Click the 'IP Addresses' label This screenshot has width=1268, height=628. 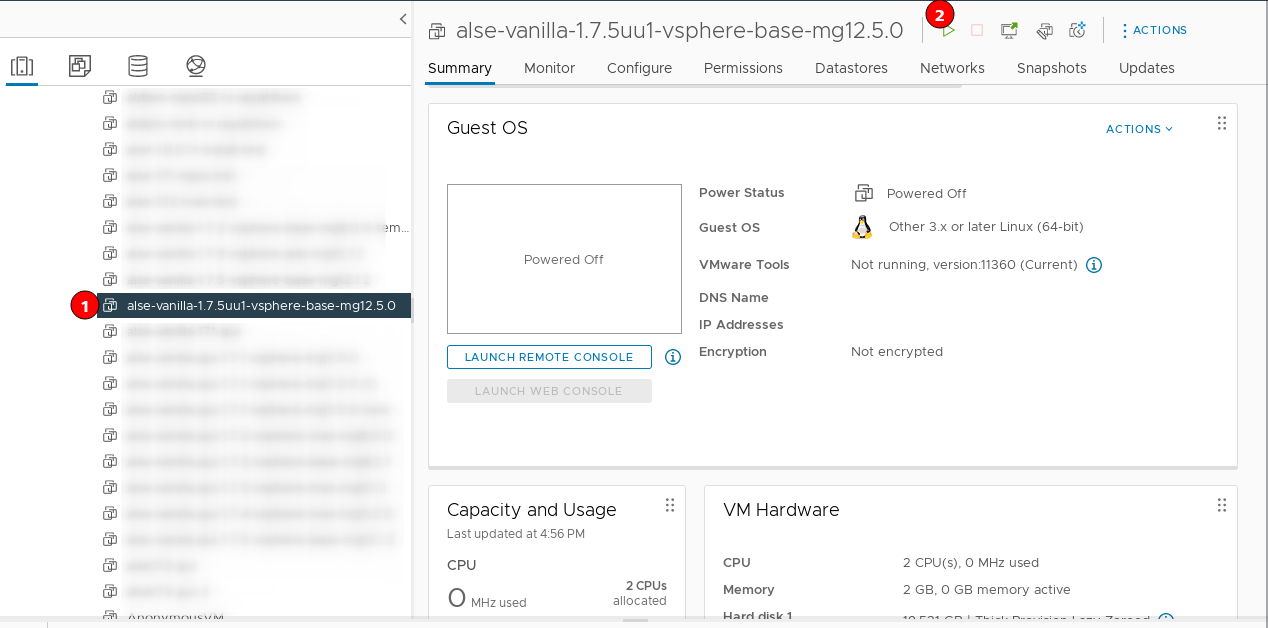741,325
